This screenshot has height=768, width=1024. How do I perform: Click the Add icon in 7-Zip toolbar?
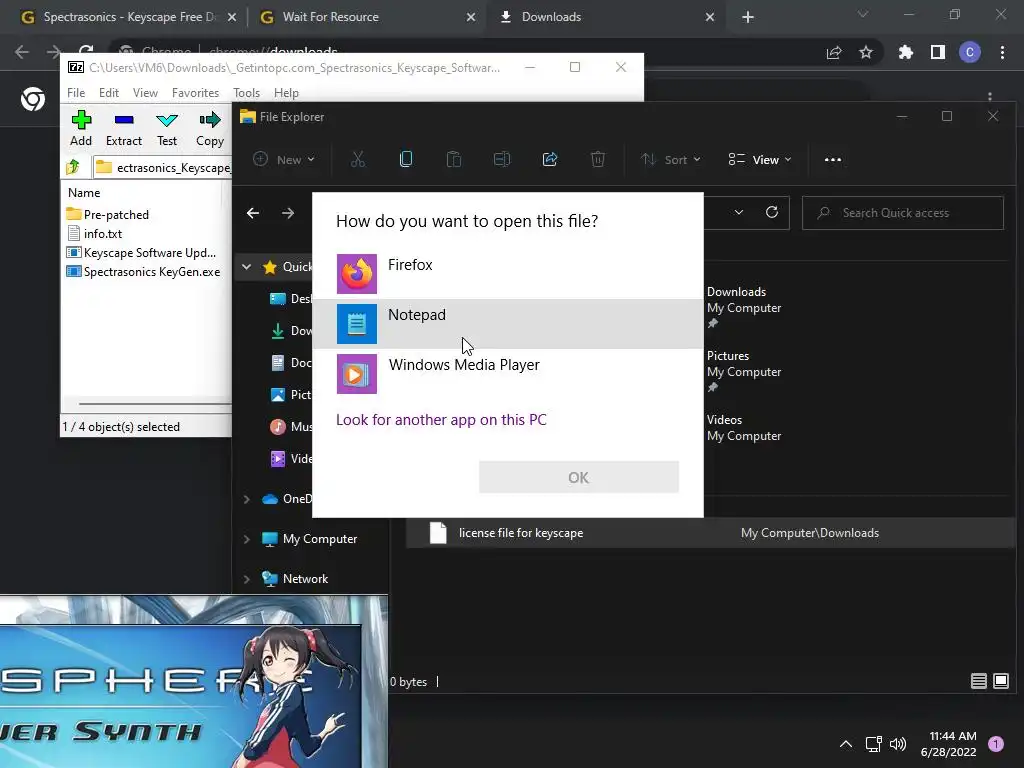81,120
